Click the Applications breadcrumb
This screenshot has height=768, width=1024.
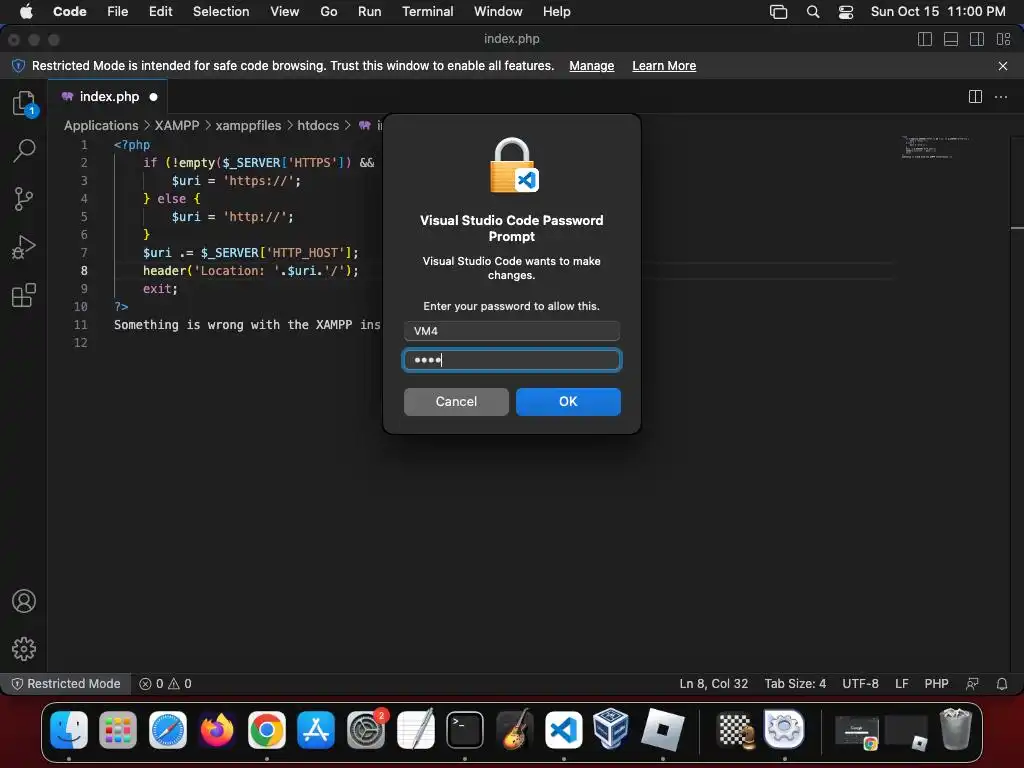(x=101, y=125)
